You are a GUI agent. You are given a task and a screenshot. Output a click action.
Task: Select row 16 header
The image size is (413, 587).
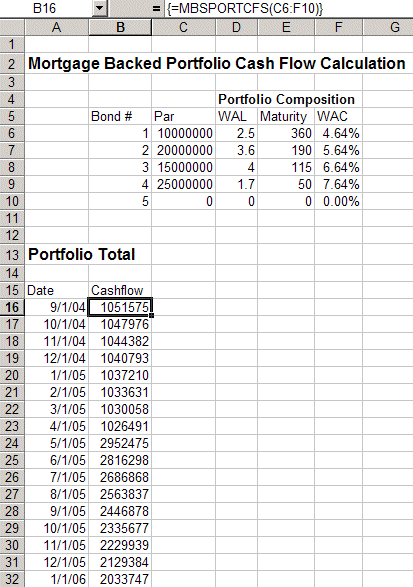12,307
